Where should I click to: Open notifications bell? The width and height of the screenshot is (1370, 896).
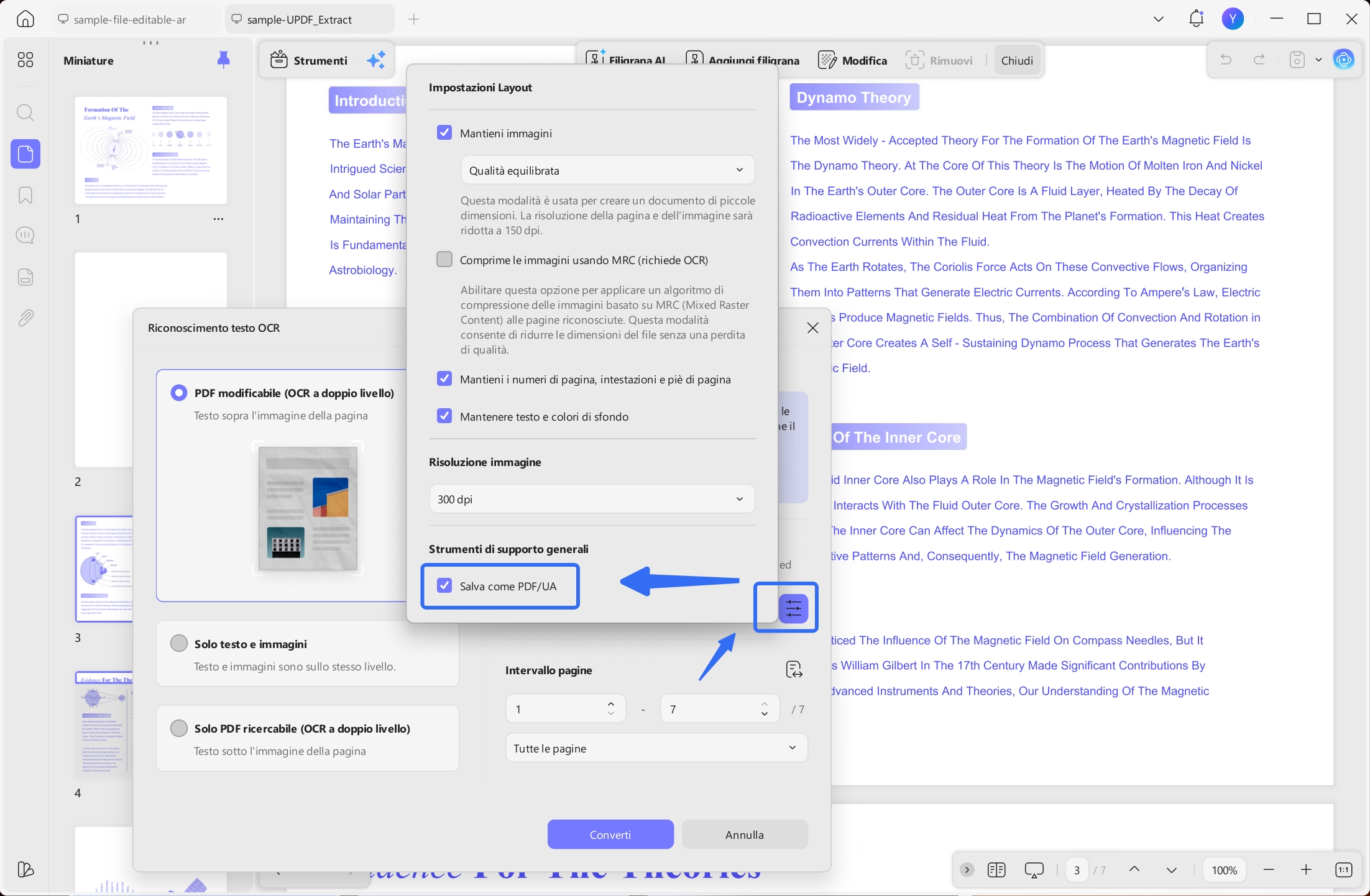pos(1197,19)
